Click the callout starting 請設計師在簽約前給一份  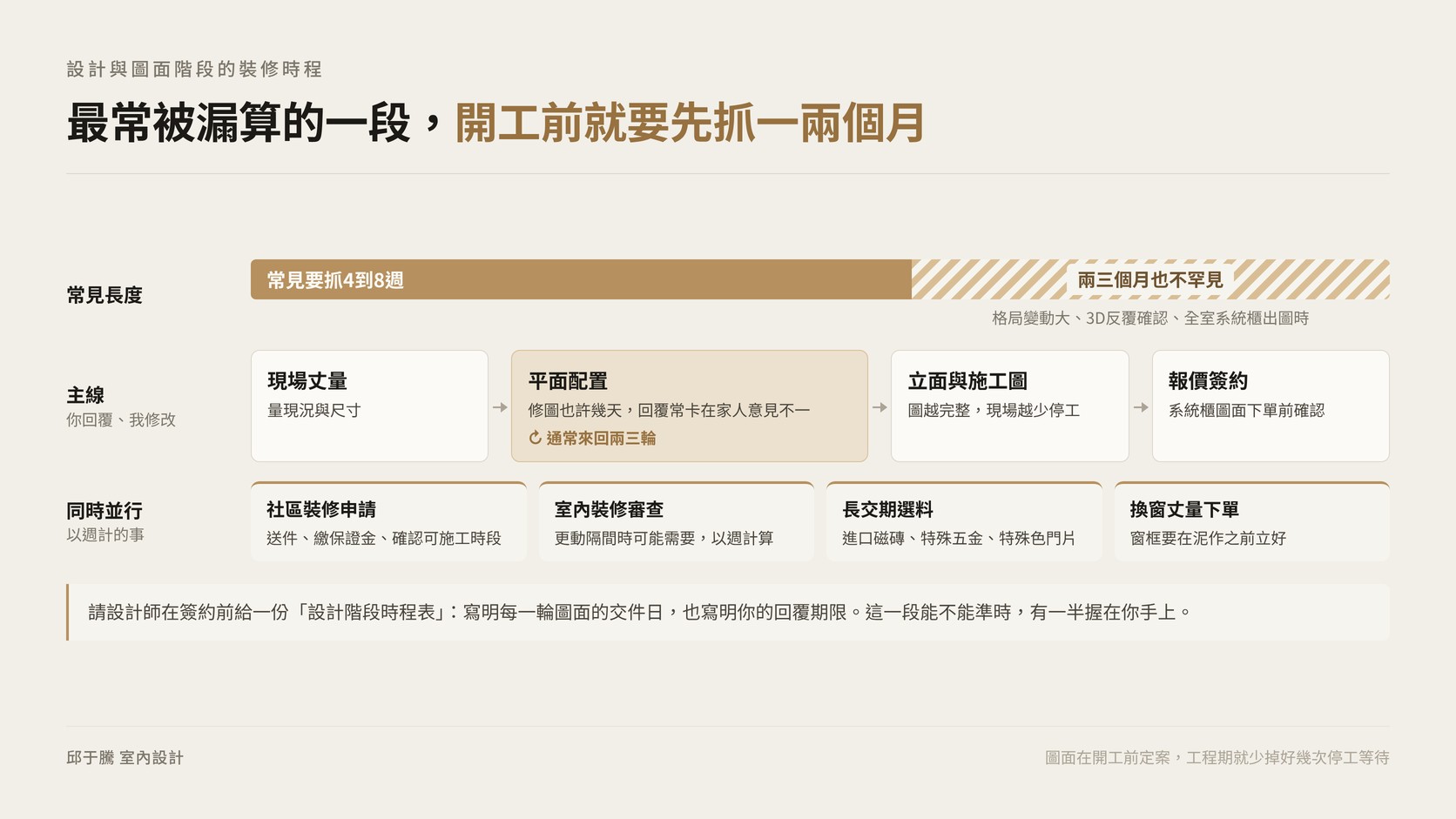click(728, 612)
